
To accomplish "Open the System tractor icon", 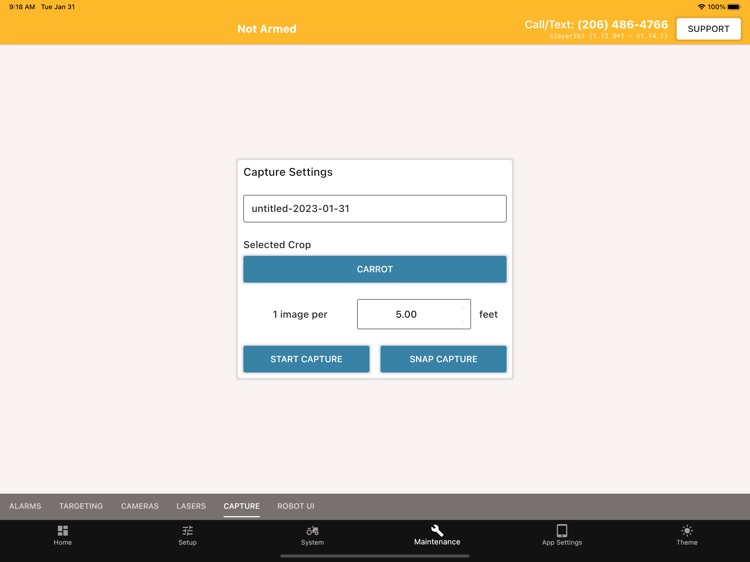I will coord(312,530).
